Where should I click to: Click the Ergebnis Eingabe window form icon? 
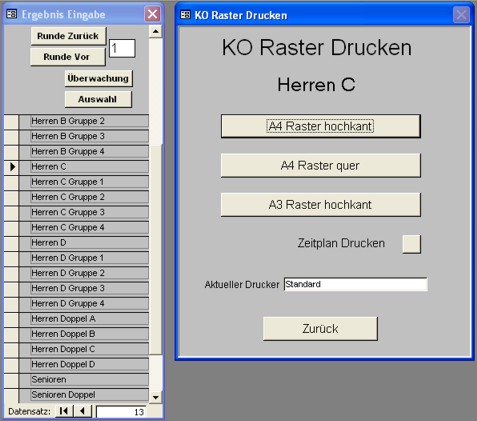12,14
